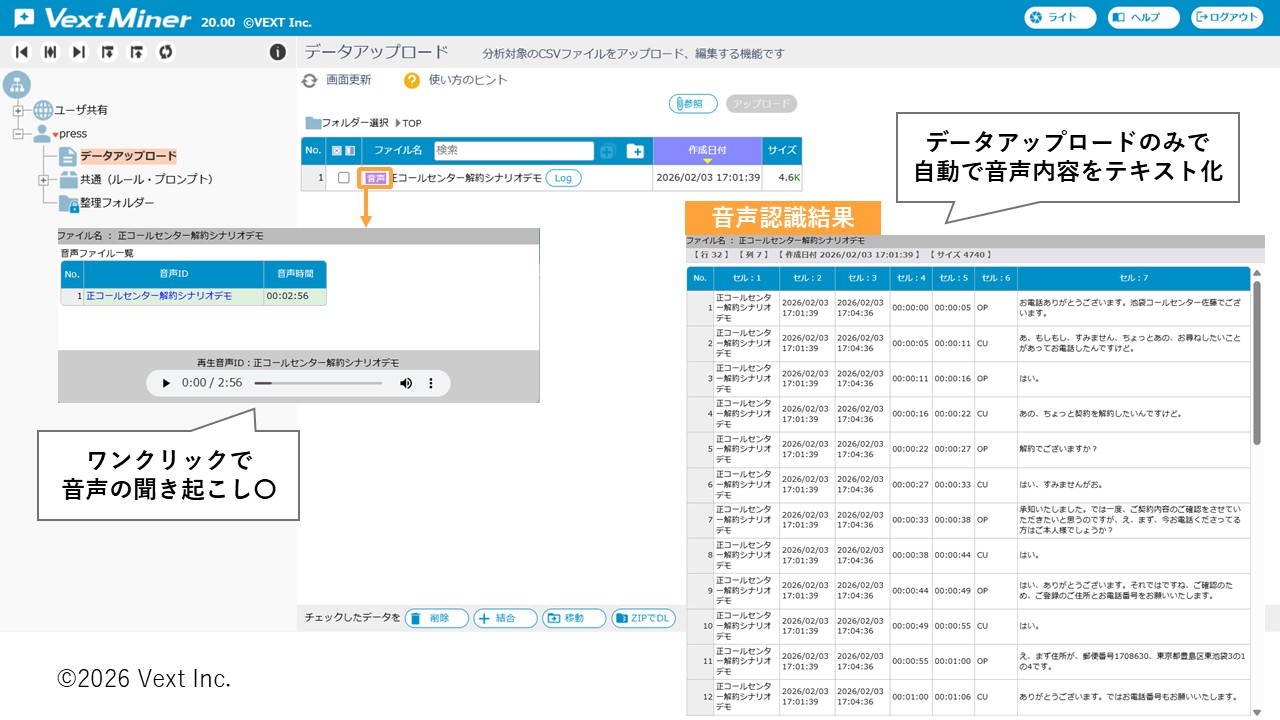The image size is (1280, 720).
Task: Click the new folder icon in the table header
Action: 635,151
